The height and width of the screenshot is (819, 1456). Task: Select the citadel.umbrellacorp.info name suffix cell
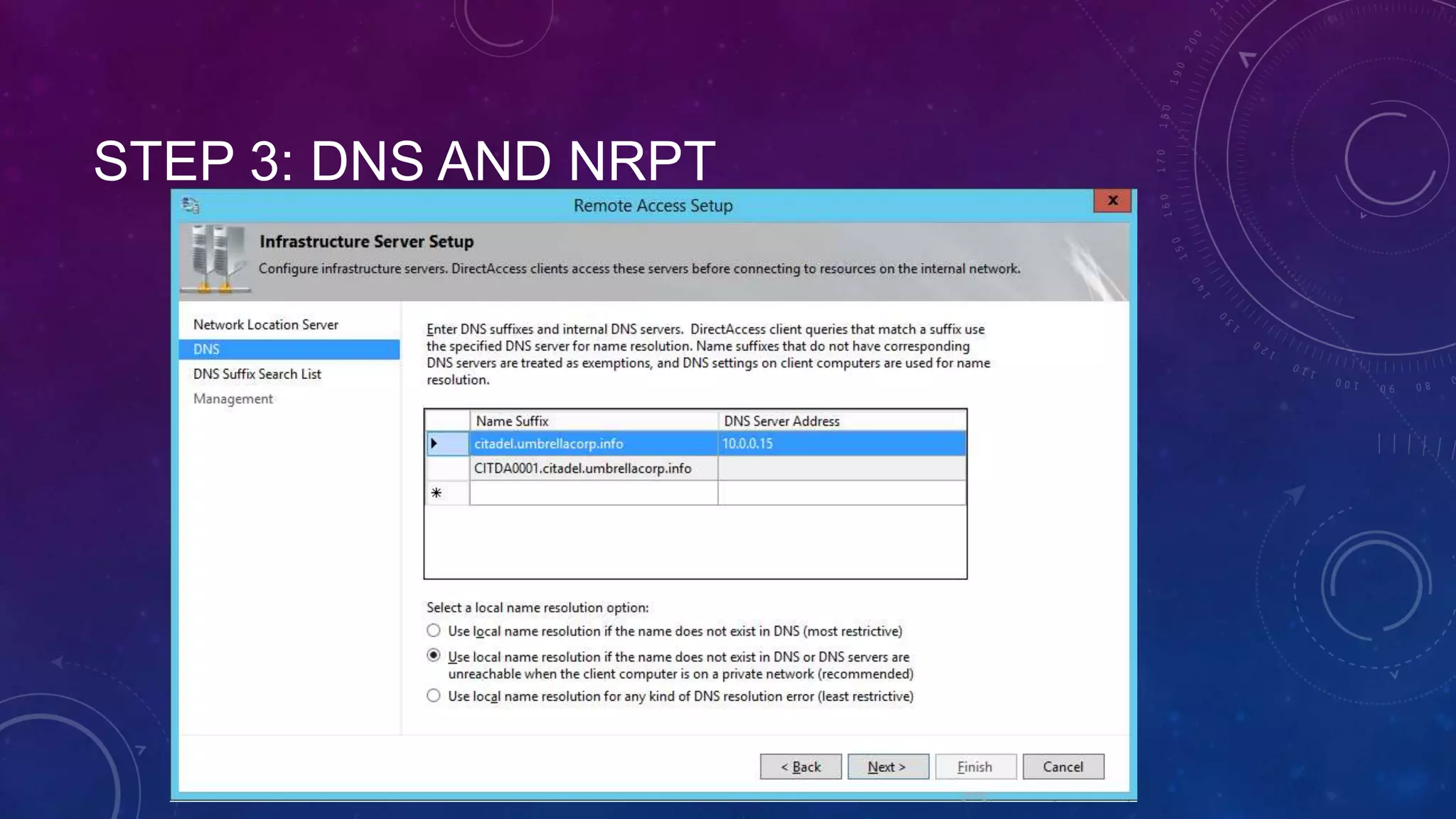point(594,444)
